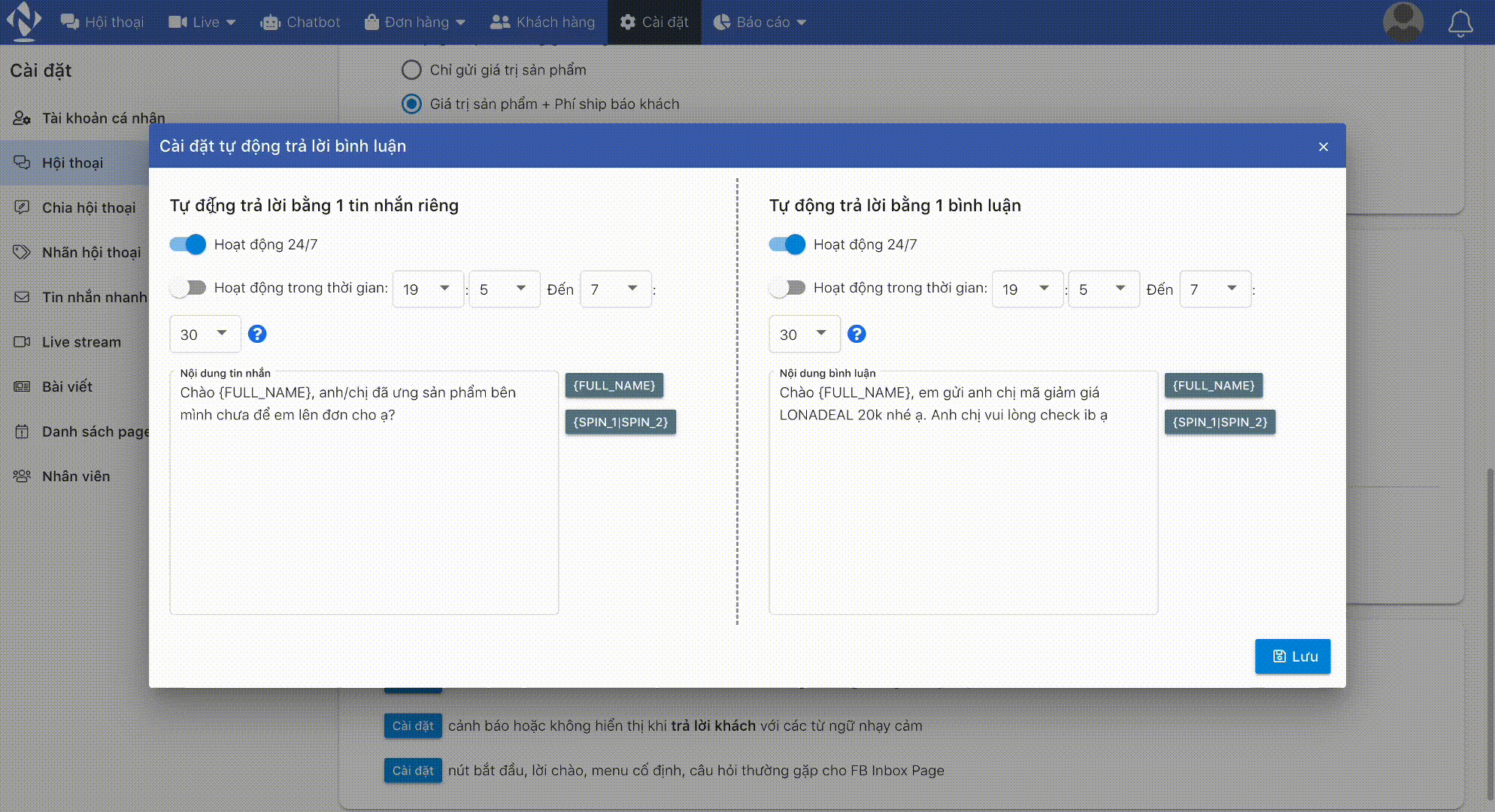Go to Khách hàng menu item

542,23
